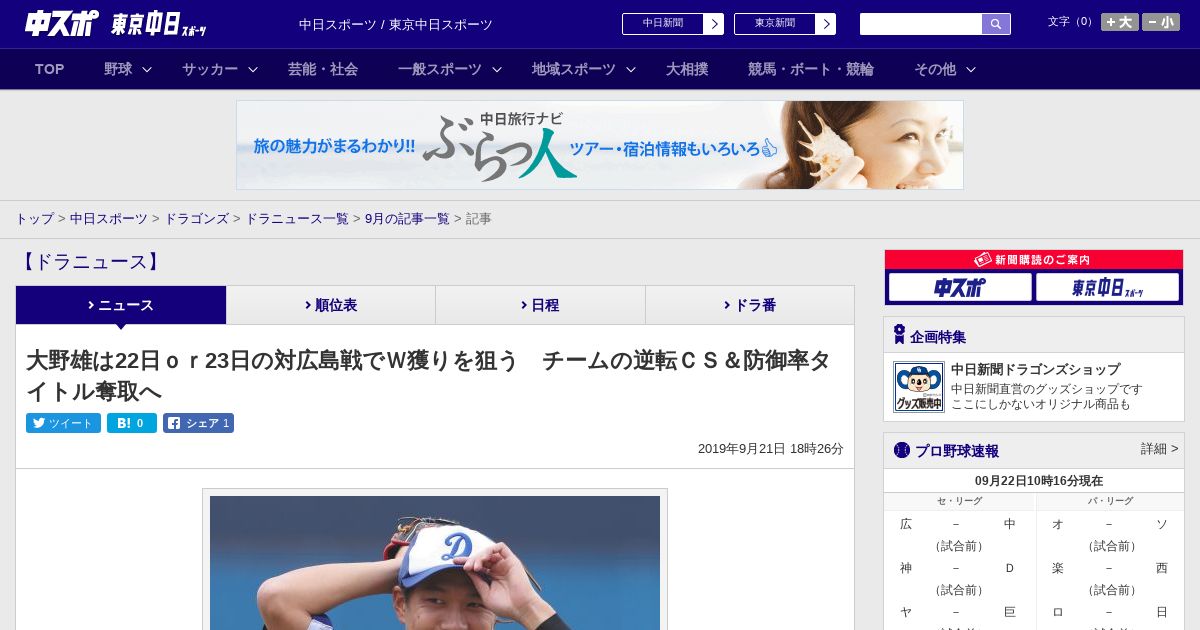Select the ニュース tab
This screenshot has height=630, width=1200.
pyautogui.click(x=121, y=305)
